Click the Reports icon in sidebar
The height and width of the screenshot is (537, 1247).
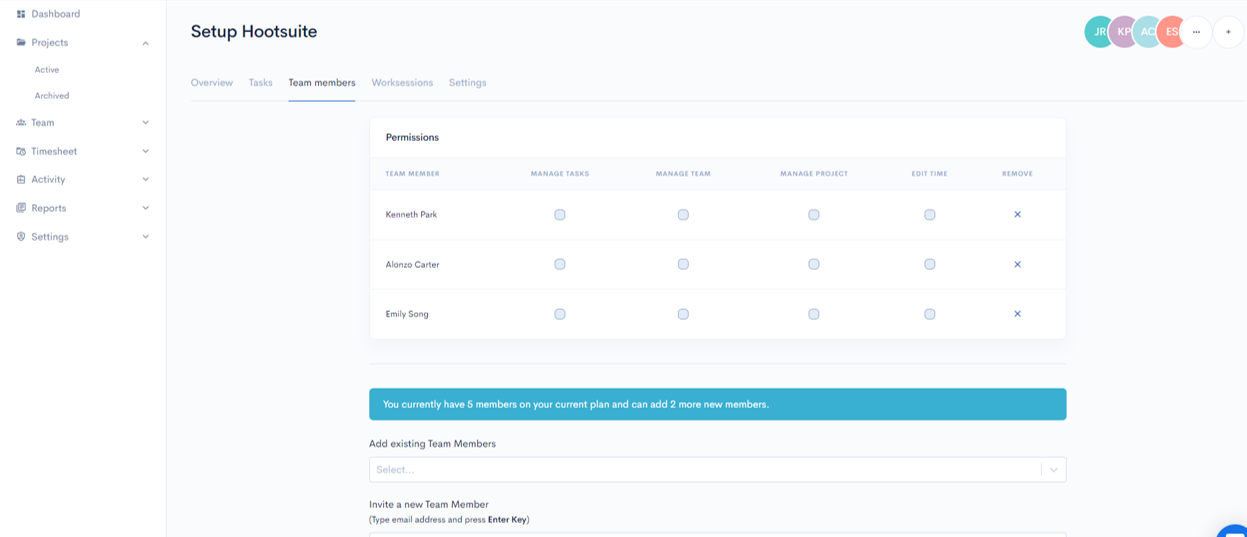click(x=21, y=208)
